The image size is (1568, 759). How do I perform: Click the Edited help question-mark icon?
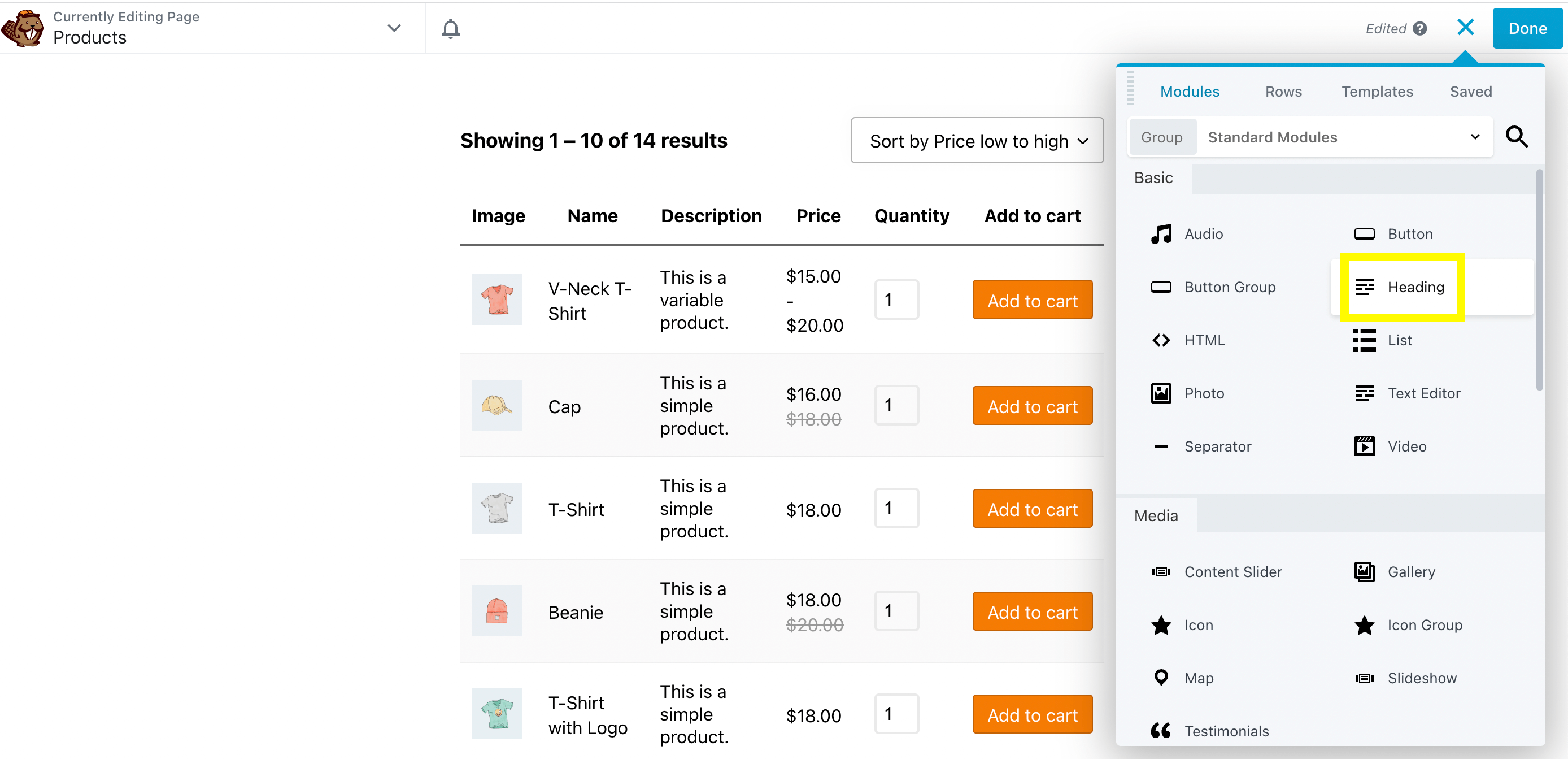pos(1420,29)
